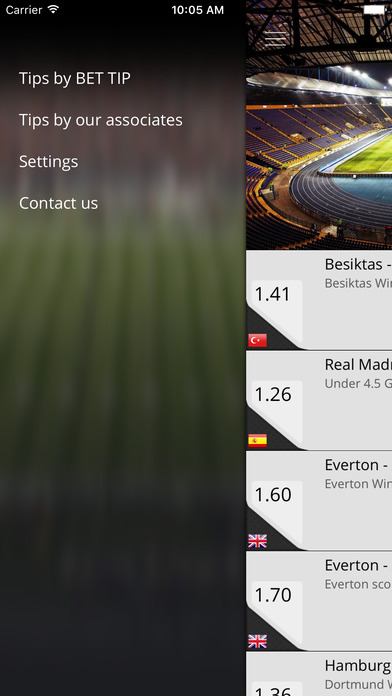
Task: Click UK flag on 1.70 tip
Action: click(257, 641)
